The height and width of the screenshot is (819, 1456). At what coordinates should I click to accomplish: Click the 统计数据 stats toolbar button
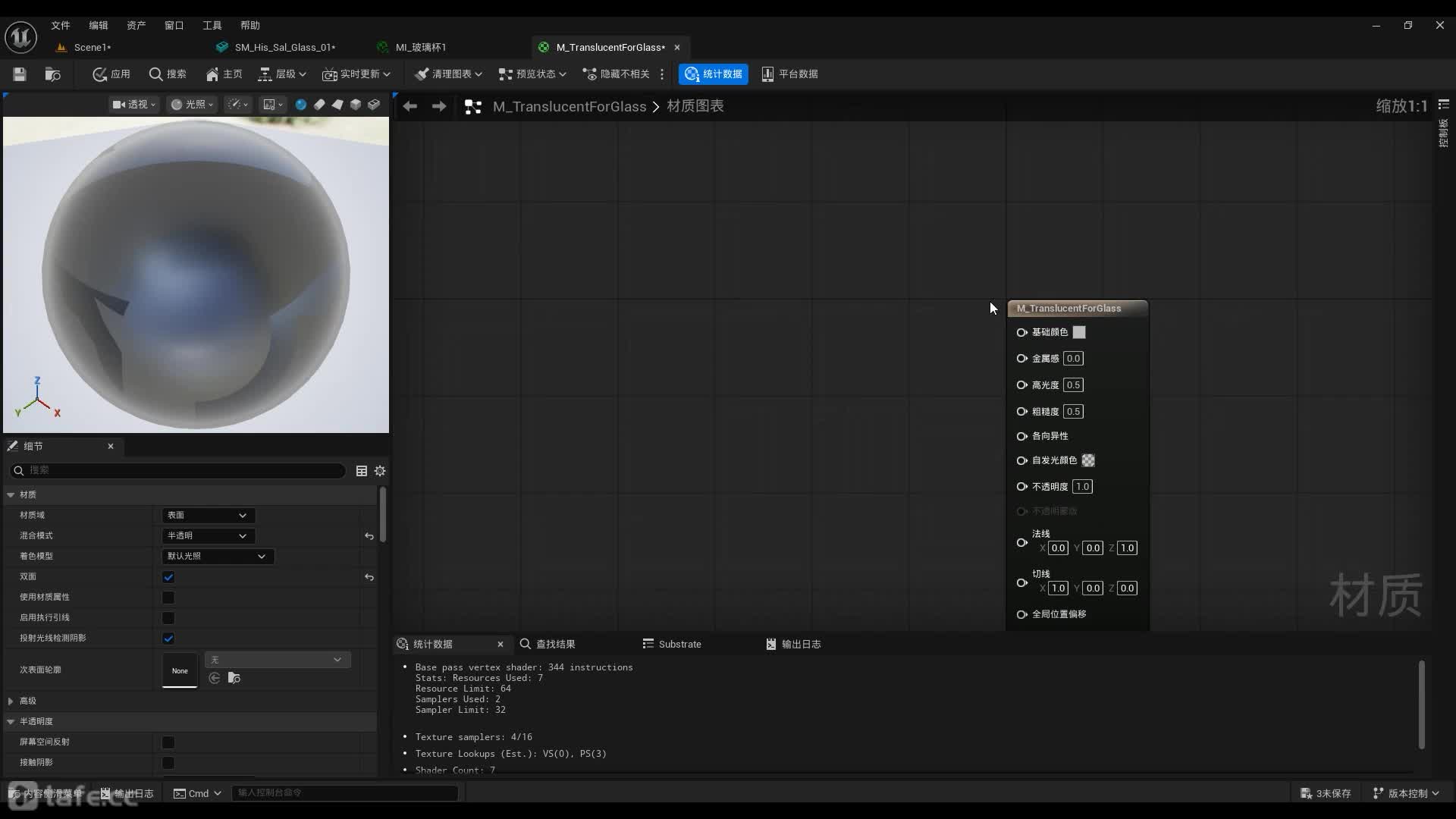coord(714,74)
